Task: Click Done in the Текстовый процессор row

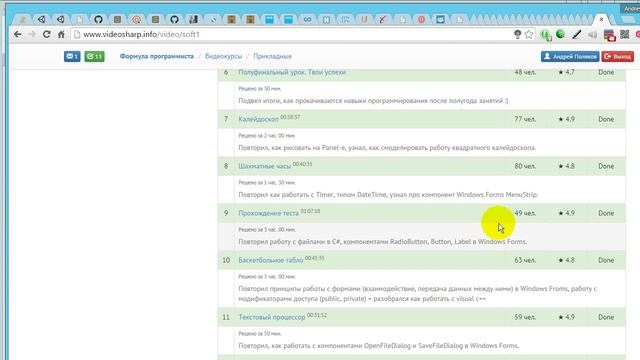Action: [606, 317]
